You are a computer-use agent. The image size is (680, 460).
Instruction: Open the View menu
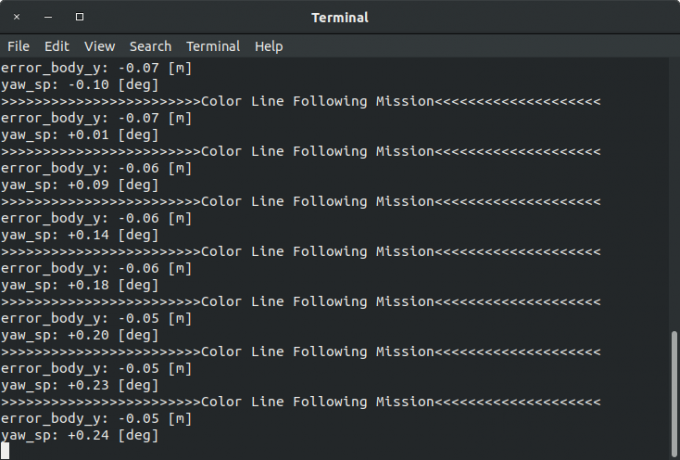pyautogui.click(x=99, y=46)
